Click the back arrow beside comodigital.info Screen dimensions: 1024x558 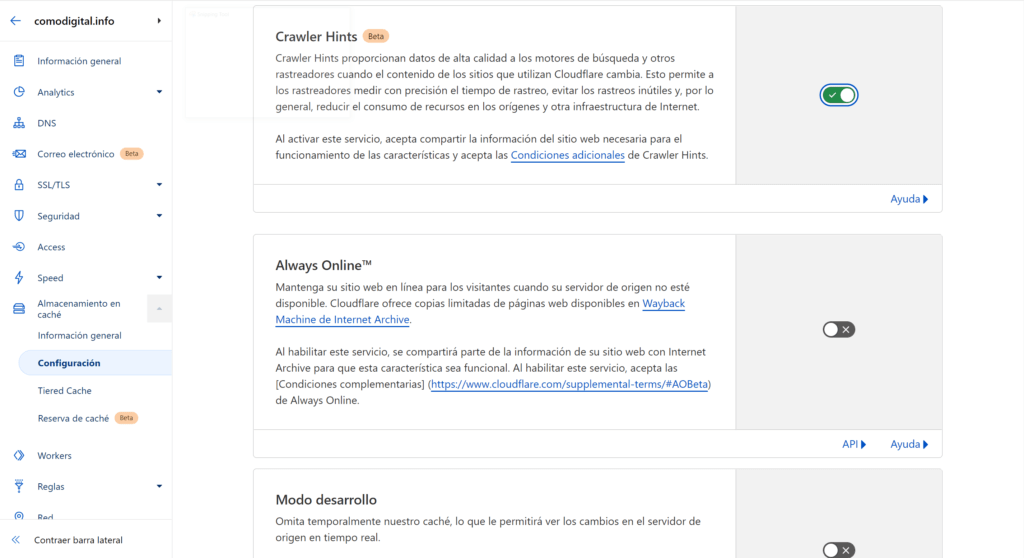(x=16, y=21)
